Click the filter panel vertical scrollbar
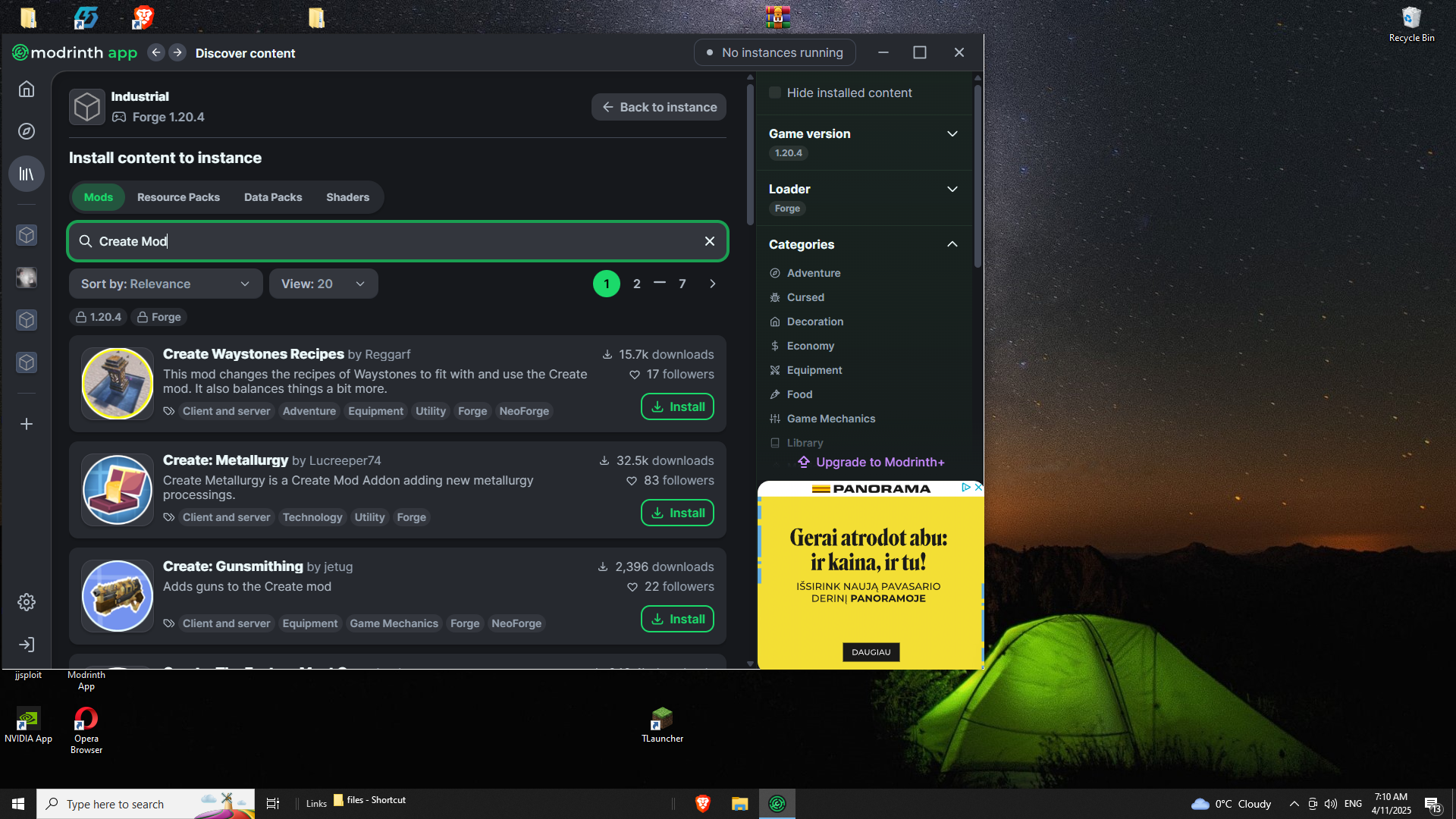Viewport: 1456px width, 819px height. 977,174
